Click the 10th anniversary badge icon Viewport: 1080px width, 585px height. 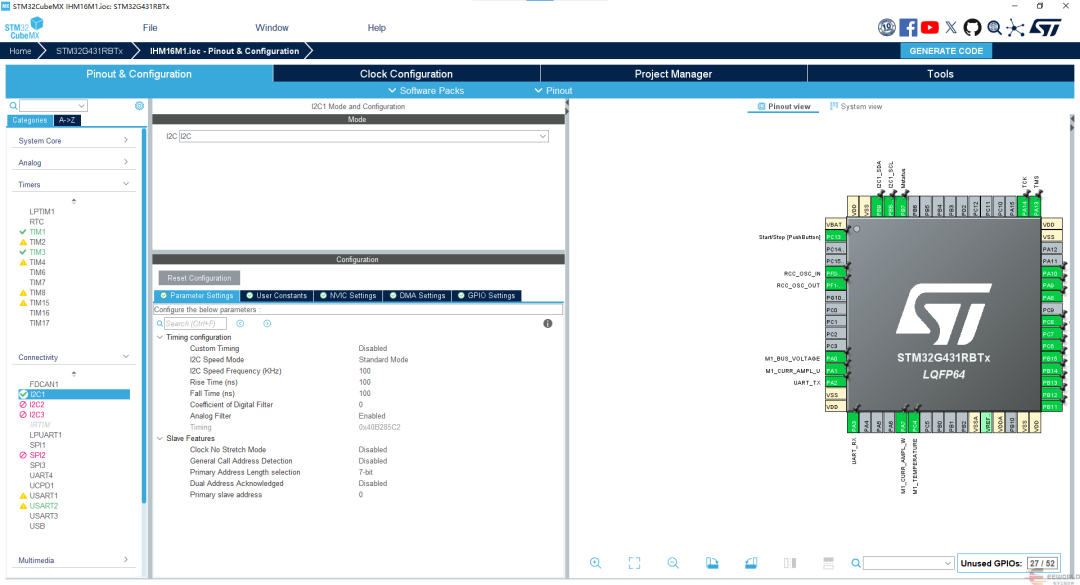tap(886, 28)
